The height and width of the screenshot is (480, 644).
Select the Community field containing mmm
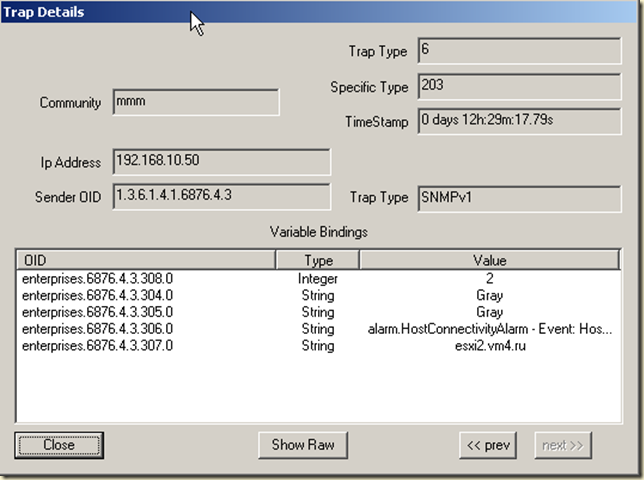(x=196, y=102)
